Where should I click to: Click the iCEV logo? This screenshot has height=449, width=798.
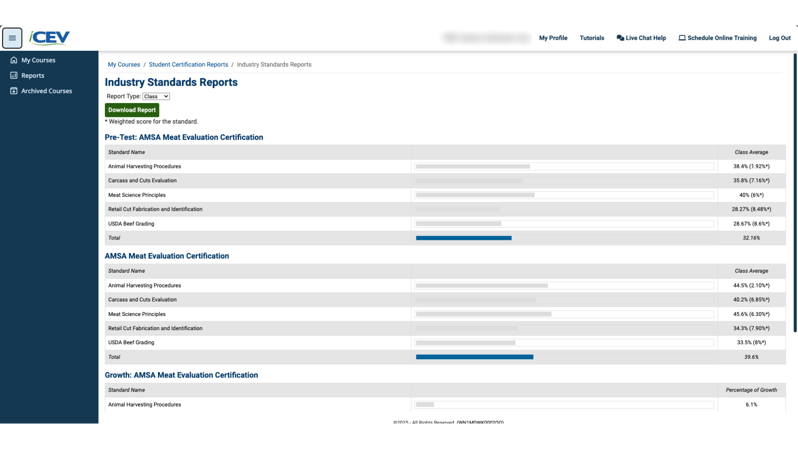49,38
